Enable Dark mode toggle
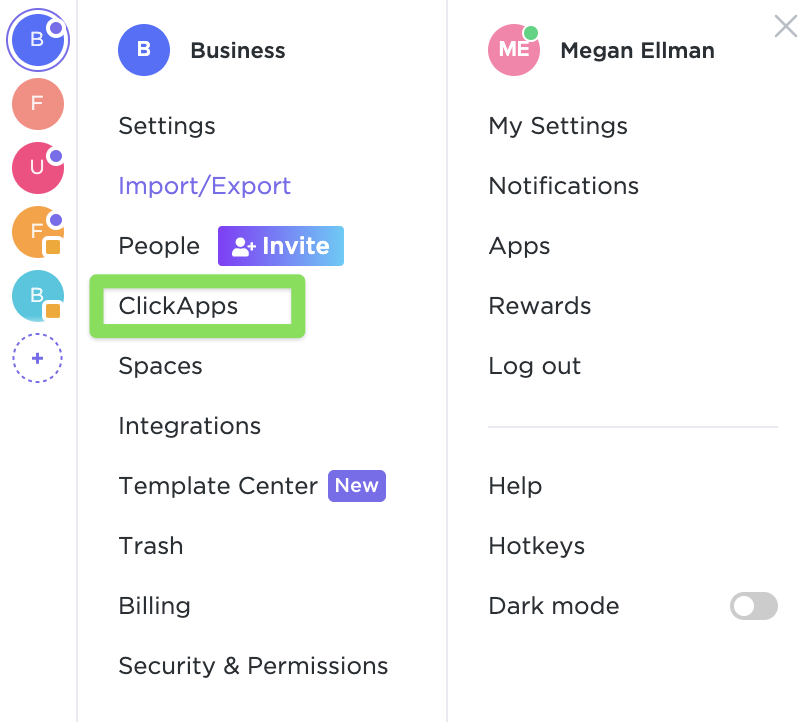Image resolution: width=808 pixels, height=722 pixels. click(753, 606)
